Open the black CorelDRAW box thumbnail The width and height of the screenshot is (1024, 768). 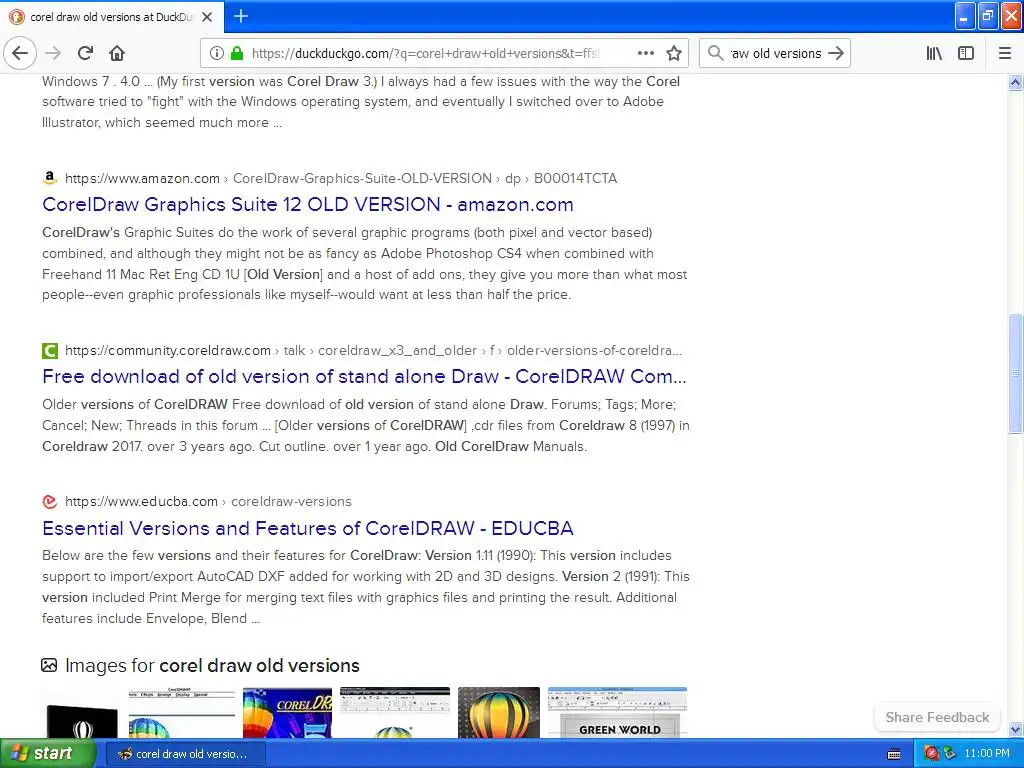82,721
